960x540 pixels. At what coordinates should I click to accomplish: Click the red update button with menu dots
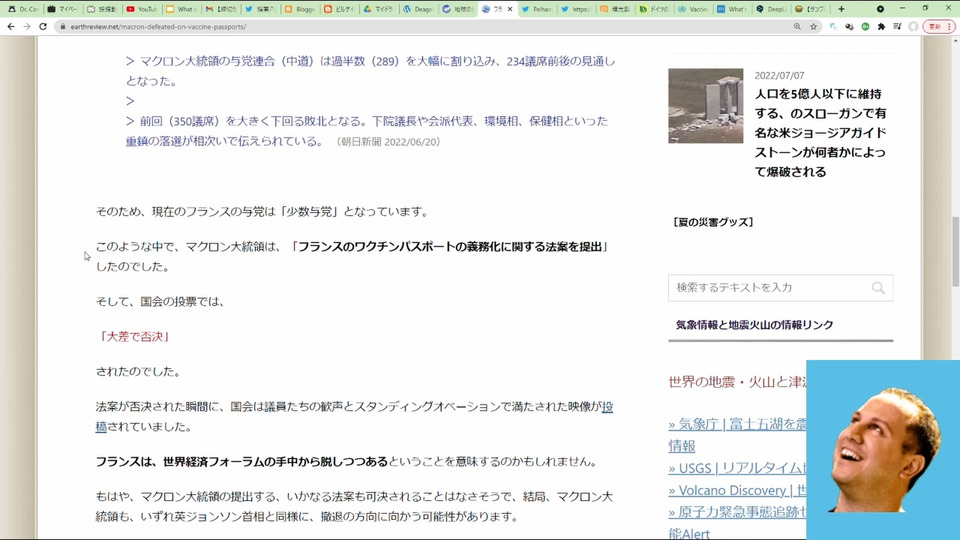coord(939,26)
